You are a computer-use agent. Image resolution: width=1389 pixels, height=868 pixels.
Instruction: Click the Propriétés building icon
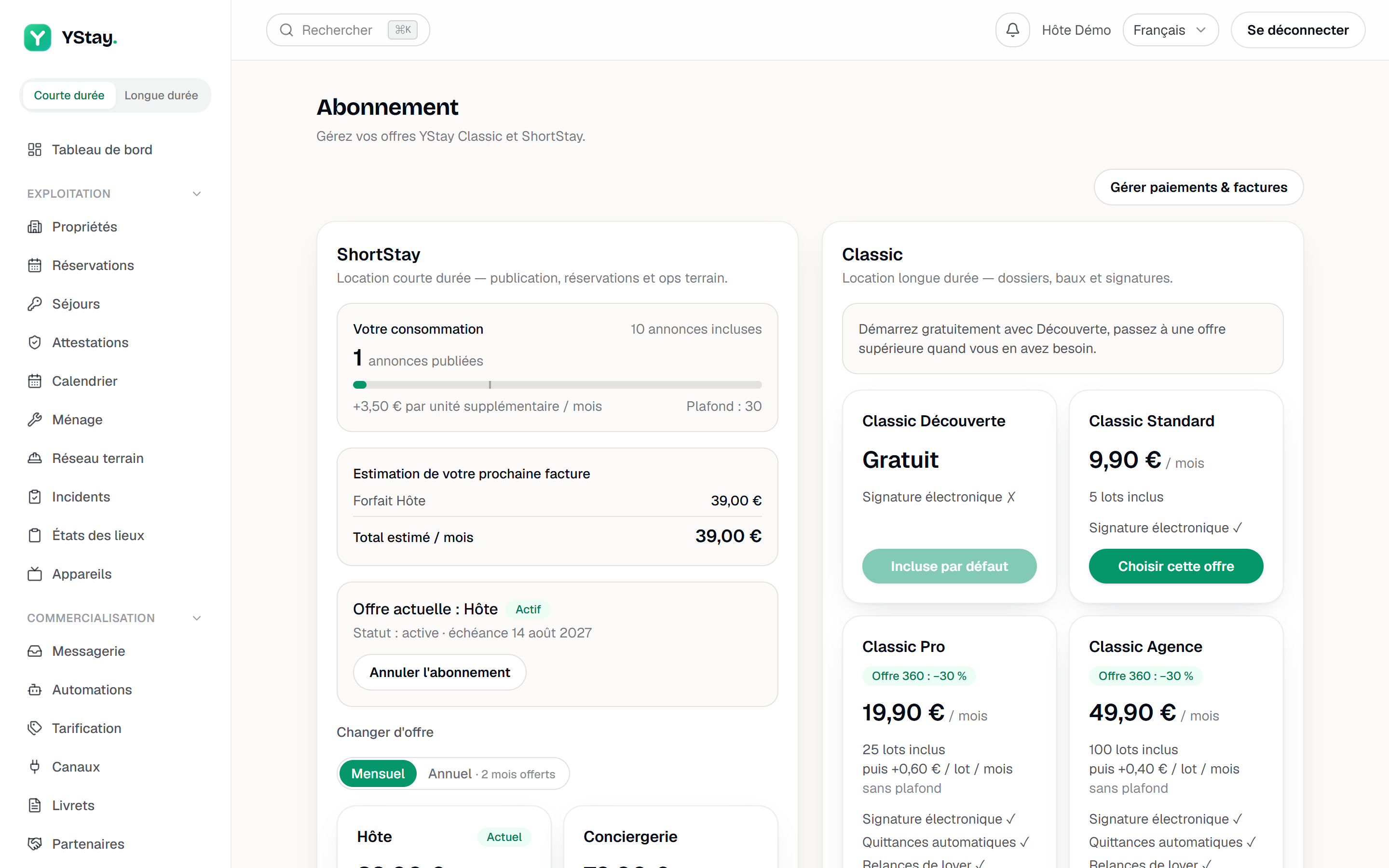(34, 227)
